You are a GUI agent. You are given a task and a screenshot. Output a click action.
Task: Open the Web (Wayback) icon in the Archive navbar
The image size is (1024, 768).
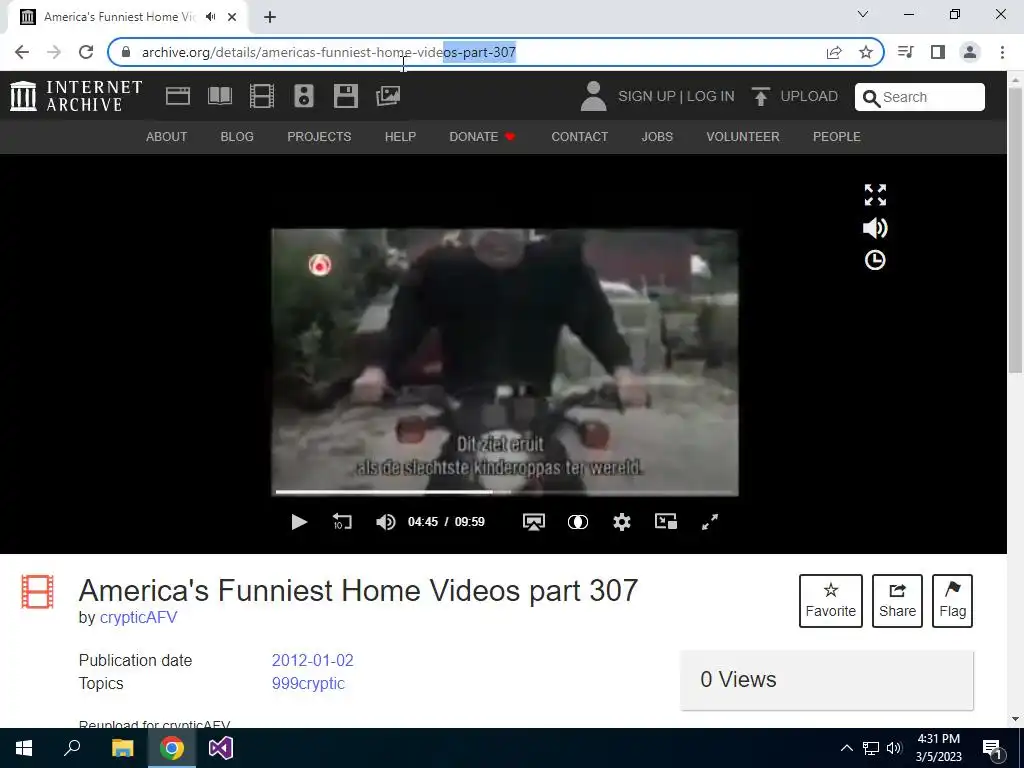click(178, 96)
